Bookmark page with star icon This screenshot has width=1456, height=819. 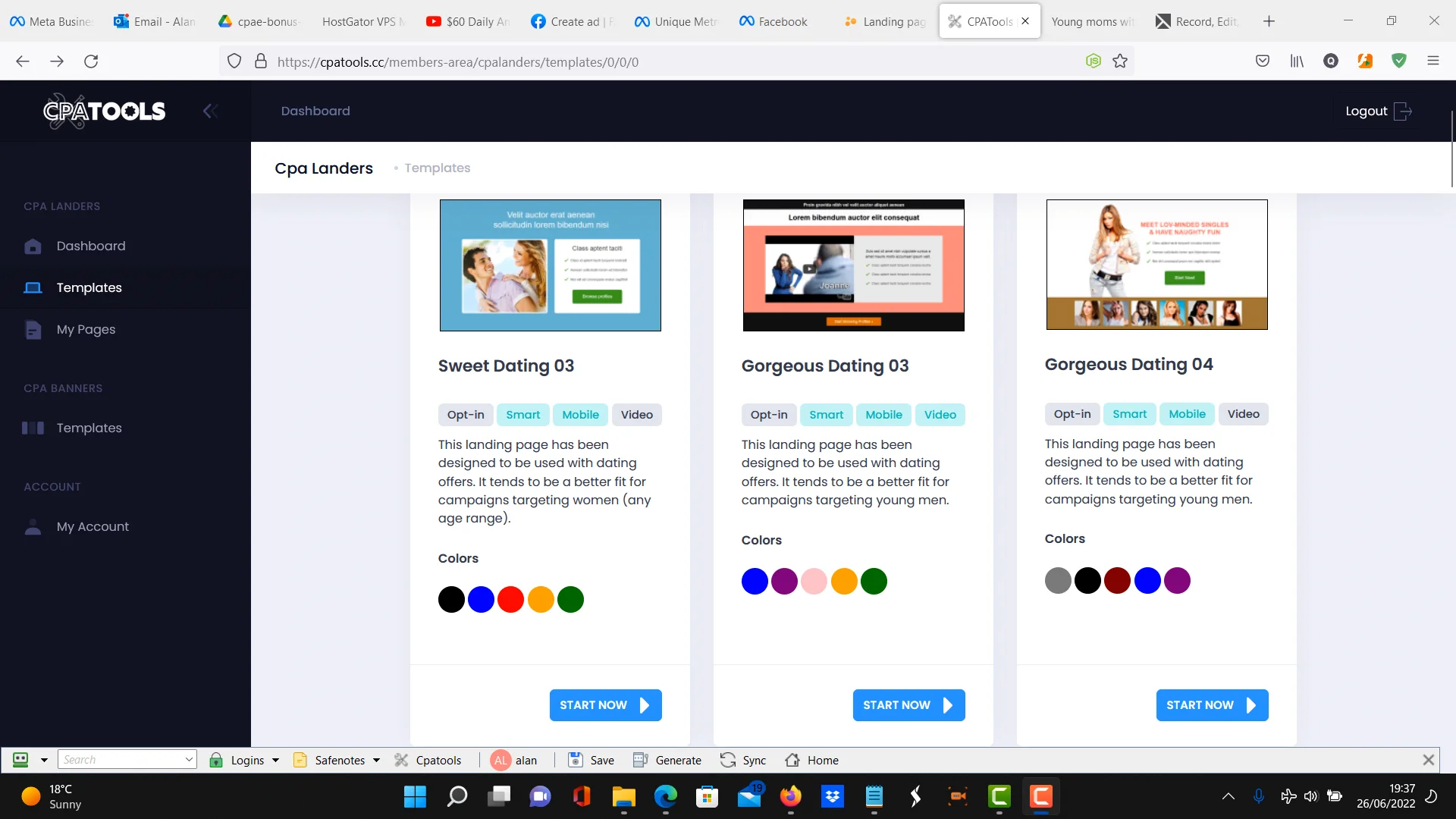point(1120,61)
